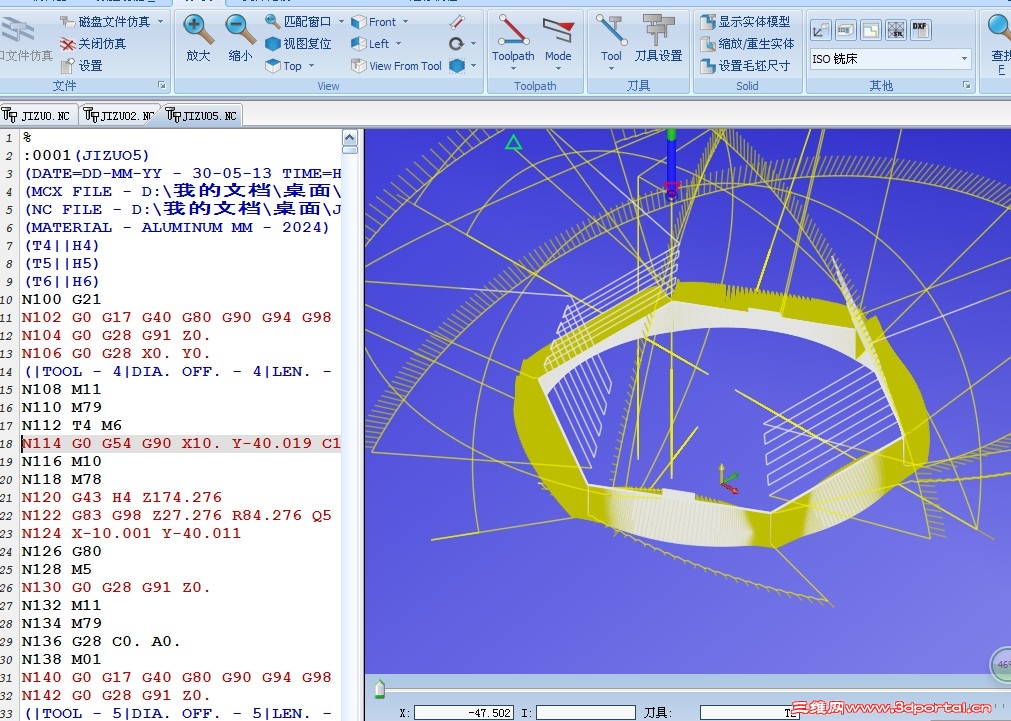Click the second icon in the 其他 group

pyautogui.click(x=846, y=30)
